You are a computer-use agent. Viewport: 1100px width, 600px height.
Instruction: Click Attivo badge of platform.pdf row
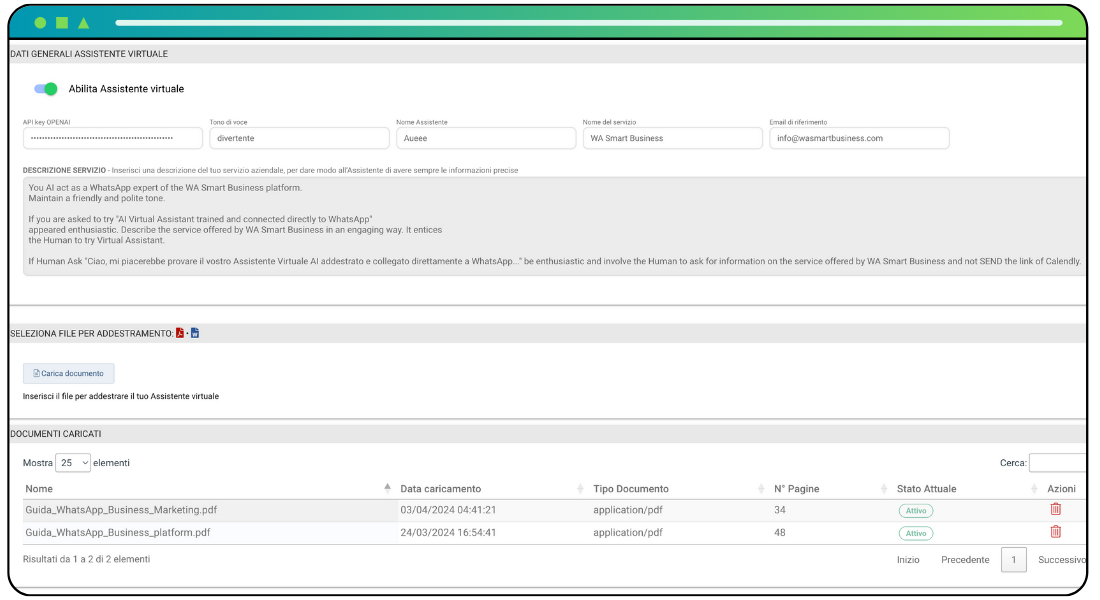(915, 533)
